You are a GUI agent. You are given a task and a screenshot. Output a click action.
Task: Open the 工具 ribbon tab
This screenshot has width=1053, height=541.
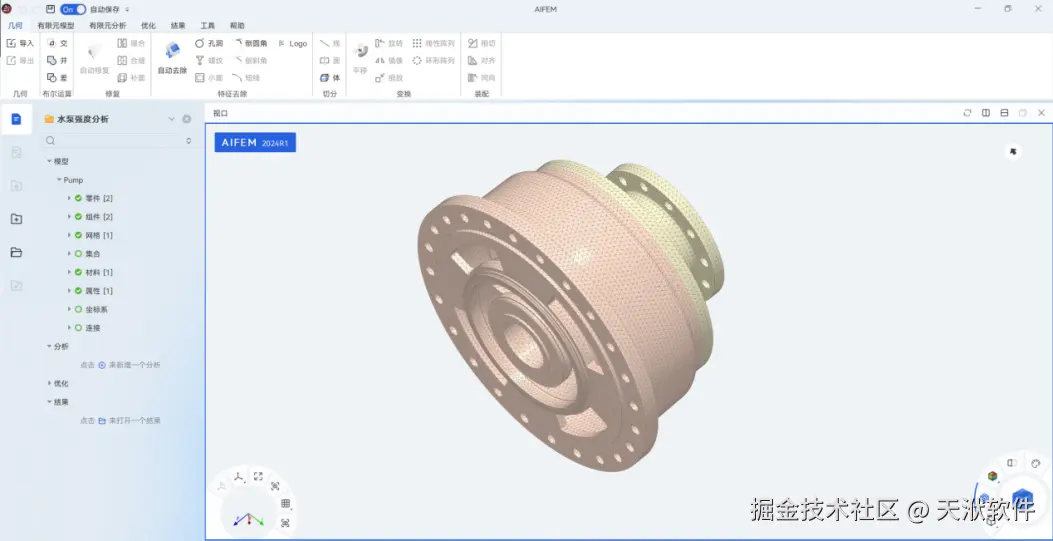208,26
